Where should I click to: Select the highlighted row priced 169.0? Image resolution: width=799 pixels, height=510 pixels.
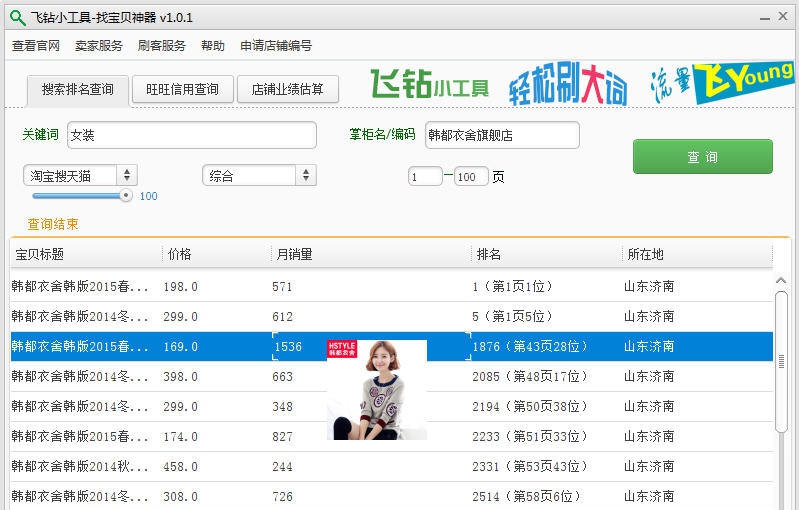point(391,346)
